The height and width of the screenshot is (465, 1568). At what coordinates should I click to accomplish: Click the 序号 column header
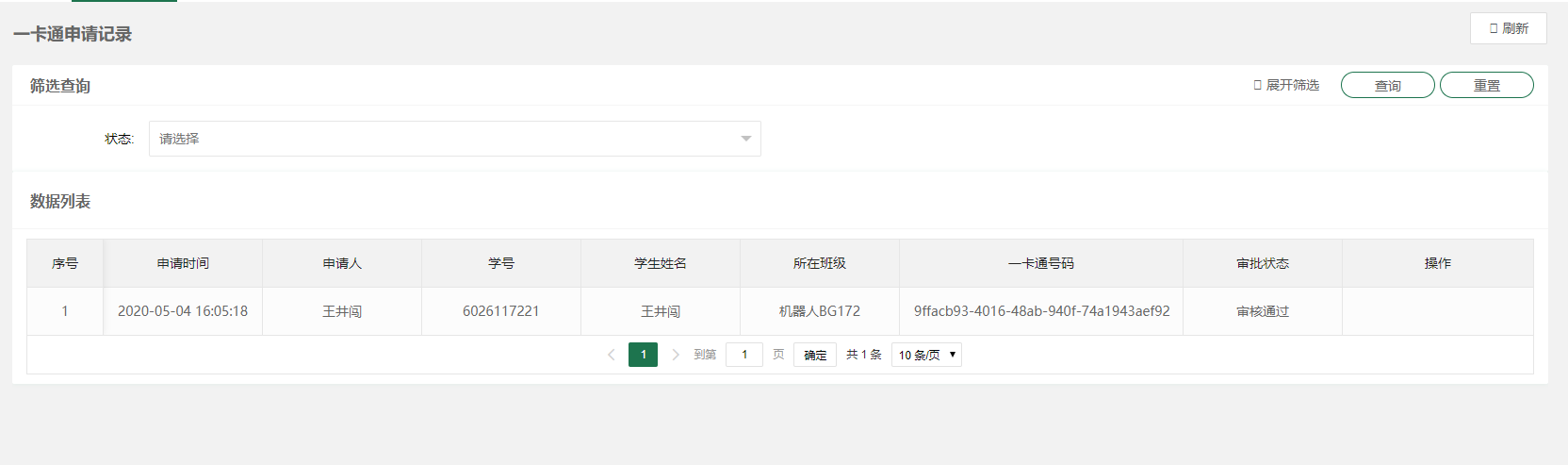(x=65, y=263)
